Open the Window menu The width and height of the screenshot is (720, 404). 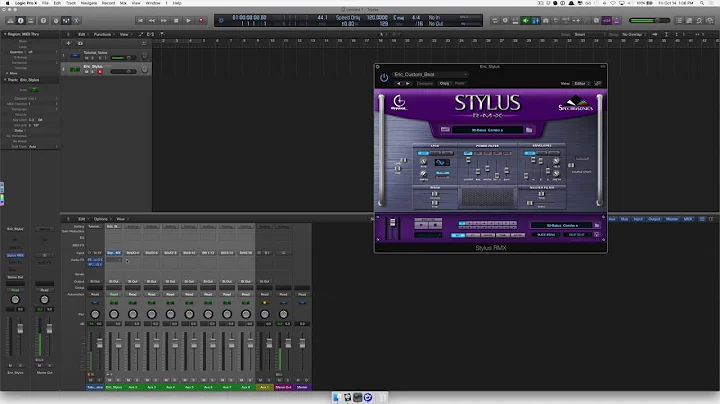click(153, 3)
